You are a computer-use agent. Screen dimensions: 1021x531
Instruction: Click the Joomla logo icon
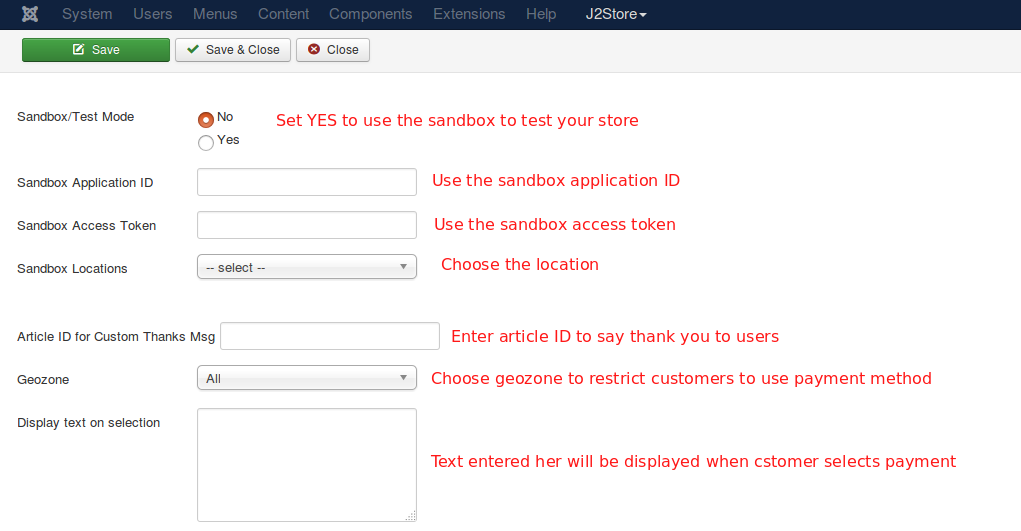pos(30,14)
